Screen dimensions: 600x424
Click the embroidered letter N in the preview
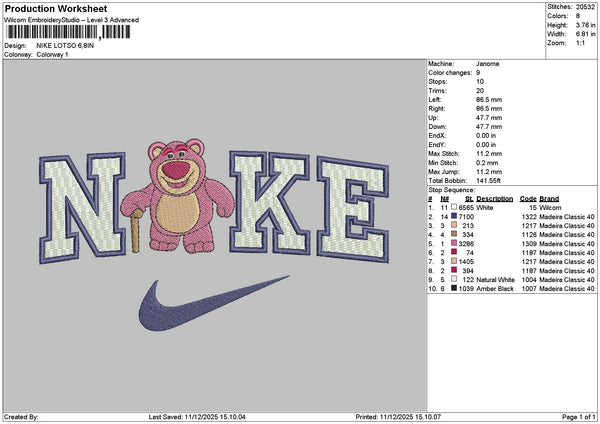82,208
